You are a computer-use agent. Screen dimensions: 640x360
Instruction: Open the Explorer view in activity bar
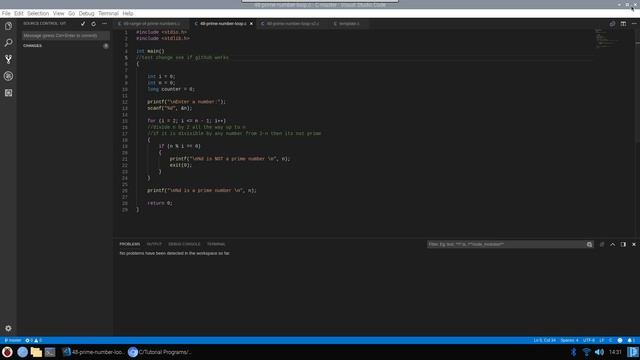click(x=8, y=26)
